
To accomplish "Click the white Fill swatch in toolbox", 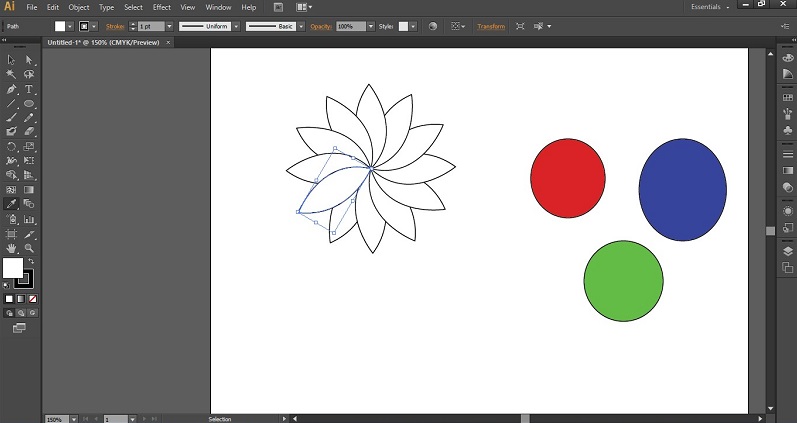I will [x=12, y=267].
